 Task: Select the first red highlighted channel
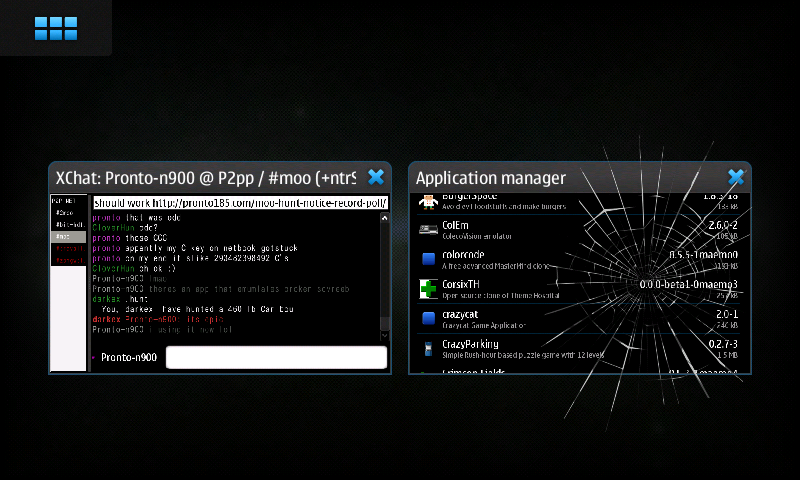click(66, 249)
